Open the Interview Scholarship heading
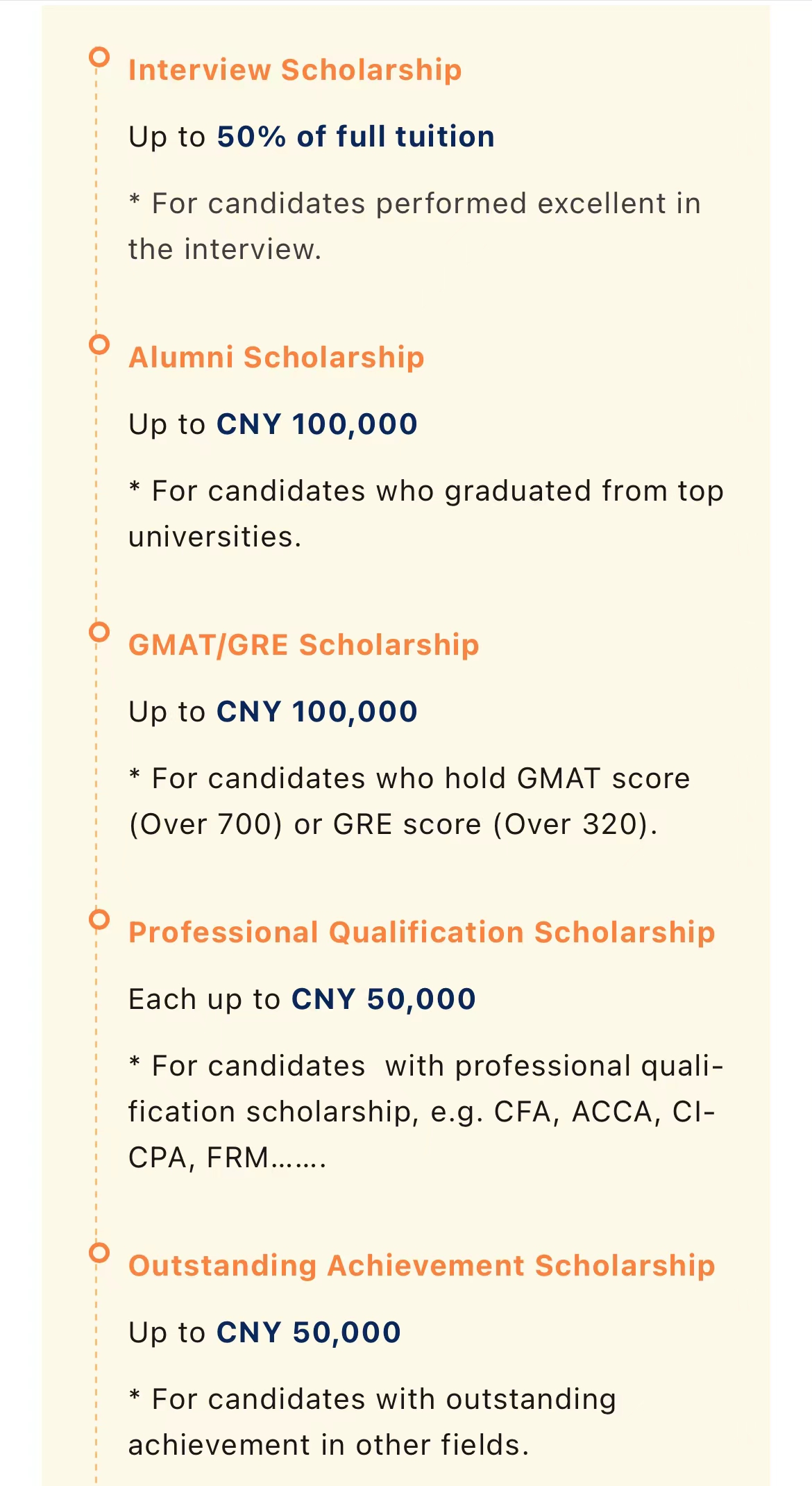812x1486 pixels. coord(295,70)
